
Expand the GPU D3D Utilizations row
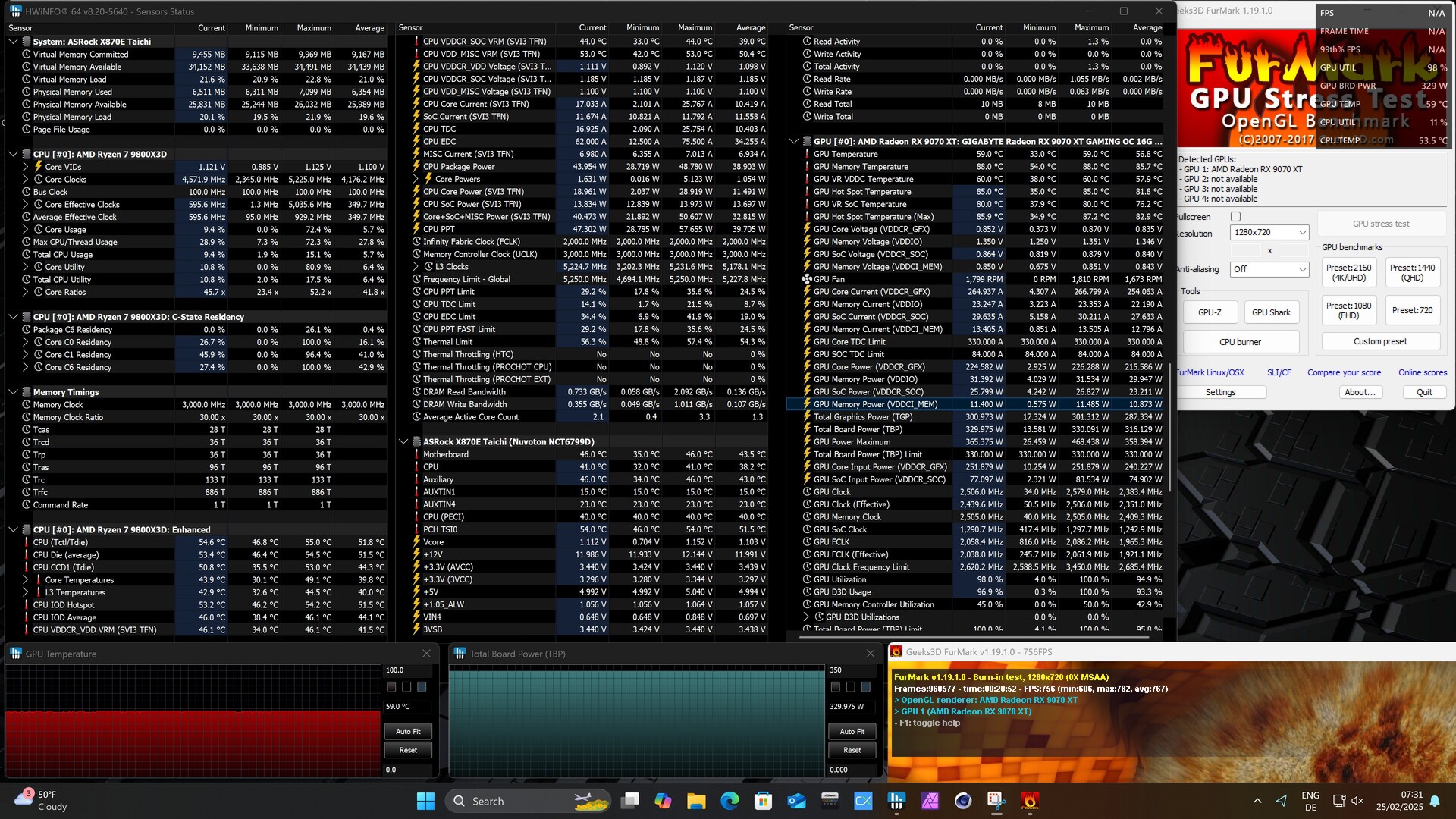806,617
